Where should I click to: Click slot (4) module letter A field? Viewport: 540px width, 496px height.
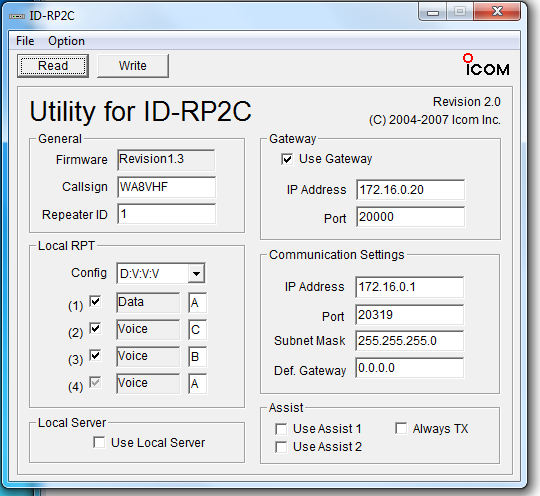point(197,383)
